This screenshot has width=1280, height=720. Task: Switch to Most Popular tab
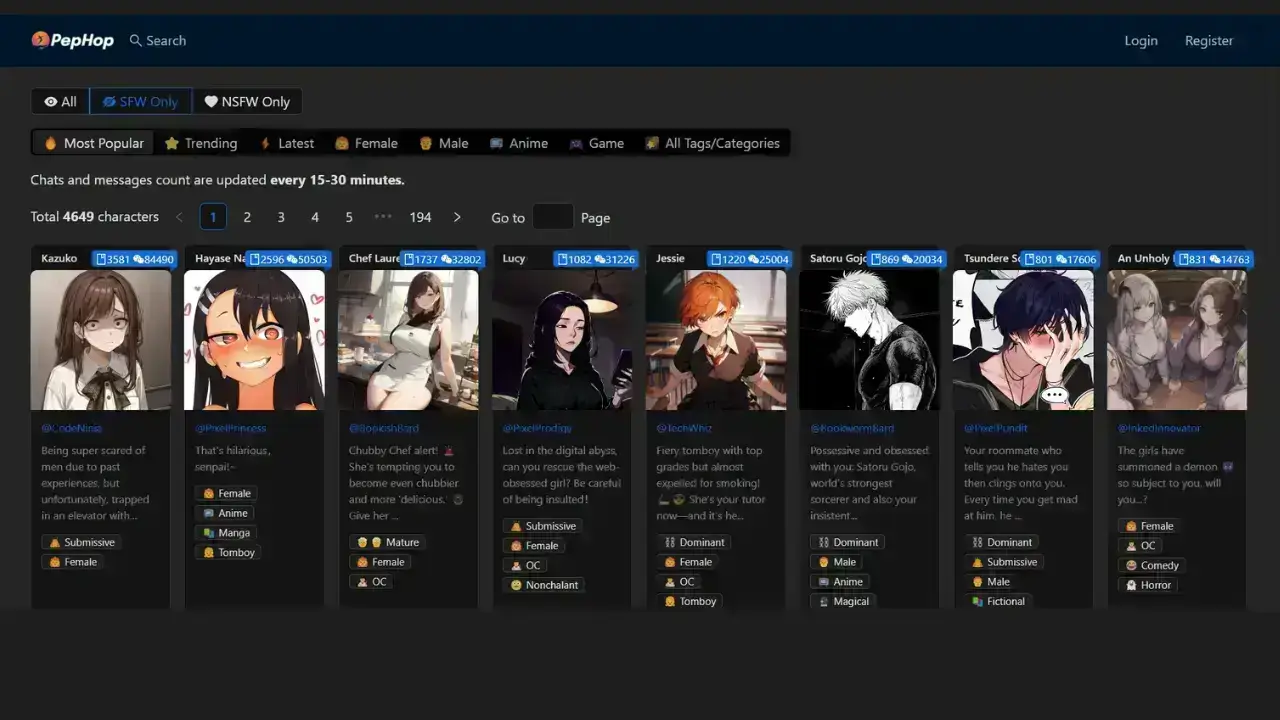pyautogui.click(x=94, y=143)
